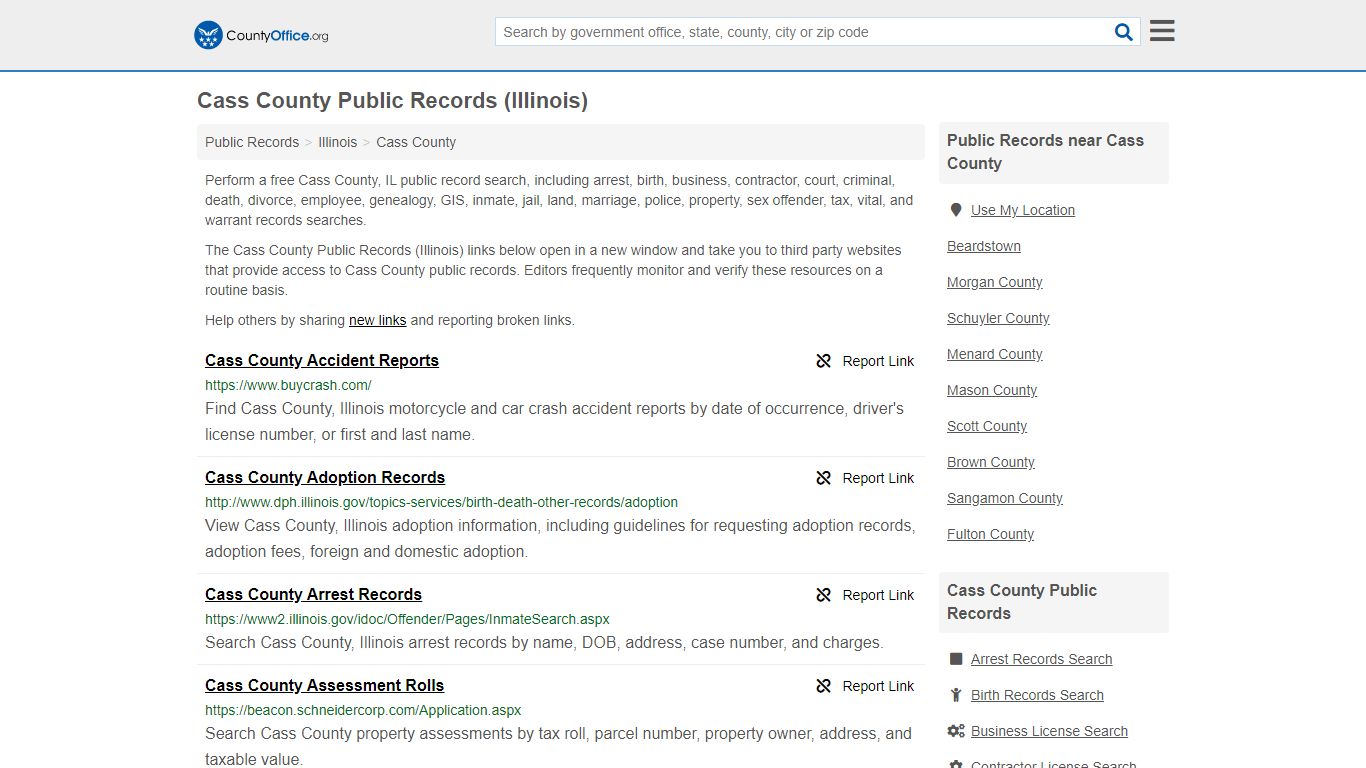Visit the beacon.schneidercorp.com URL
Image resolution: width=1366 pixels, height=768 pixels.
pos(363,710)
